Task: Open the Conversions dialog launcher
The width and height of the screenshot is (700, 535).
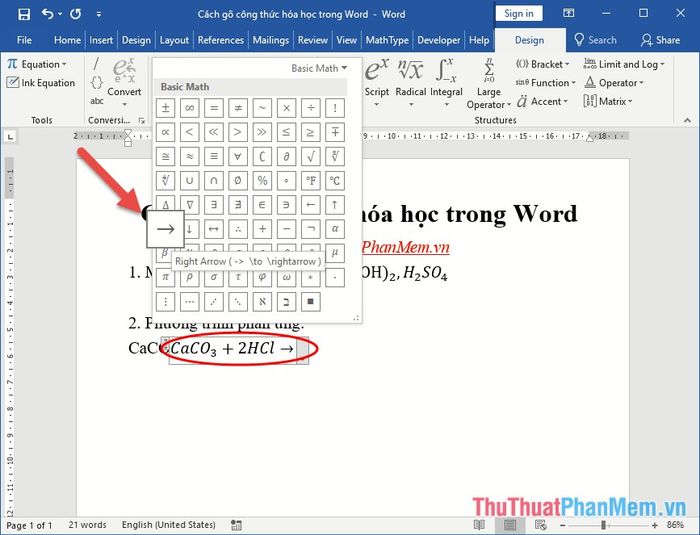Action: click(x=142, y=120)
